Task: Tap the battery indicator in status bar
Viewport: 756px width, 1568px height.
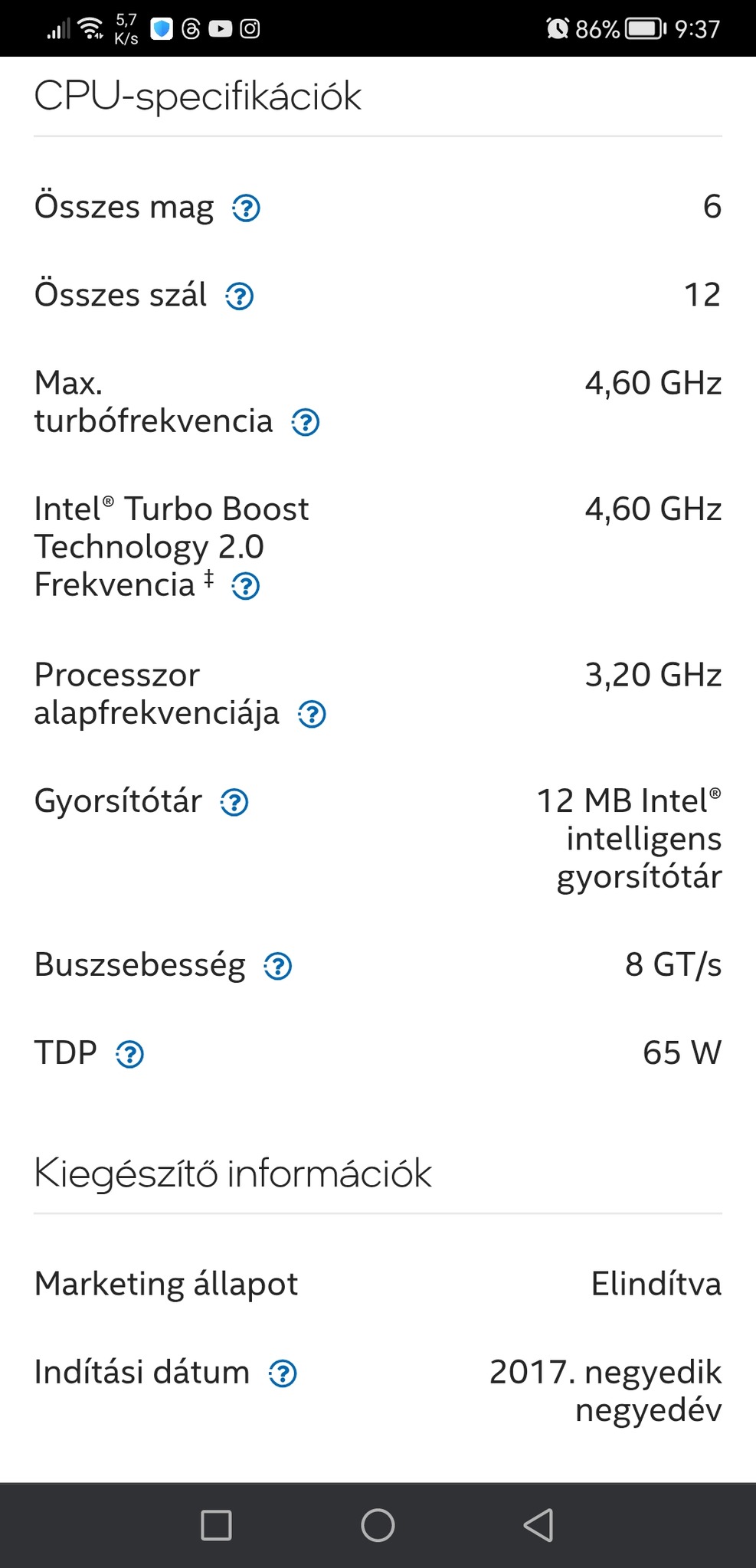Action: coord(645,29)
